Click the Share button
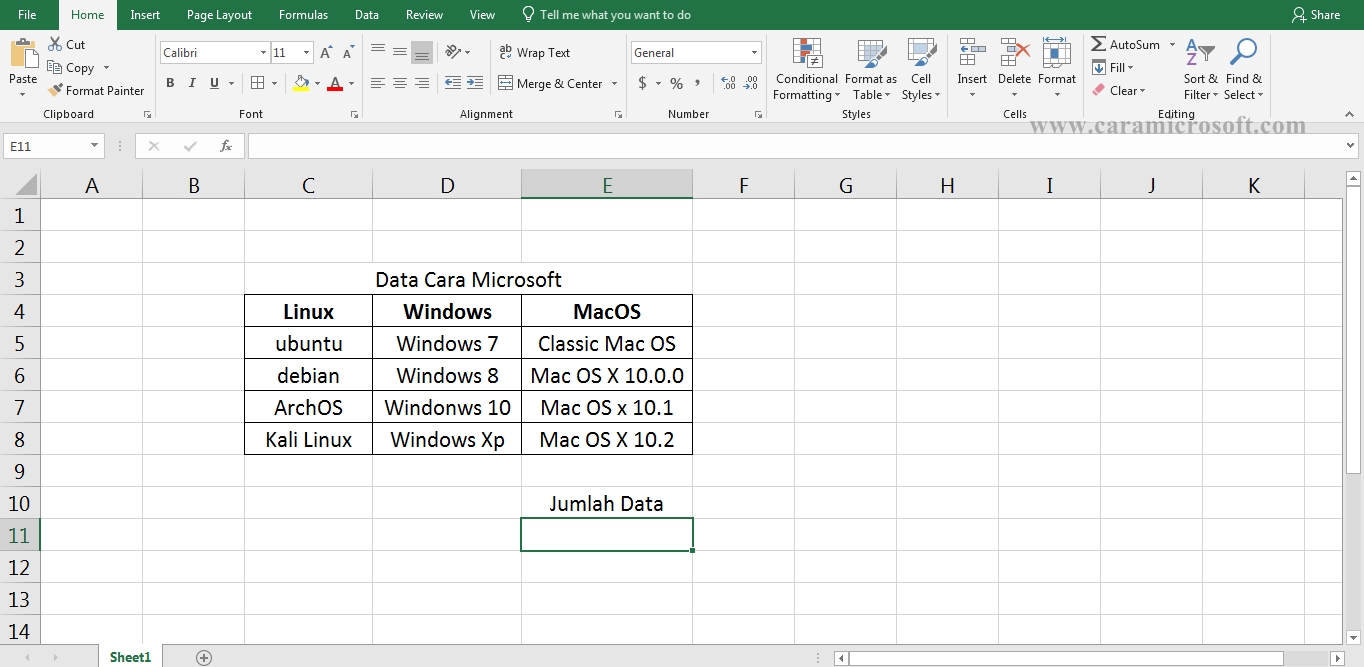1364x667 pixels. click(1316, 14)
